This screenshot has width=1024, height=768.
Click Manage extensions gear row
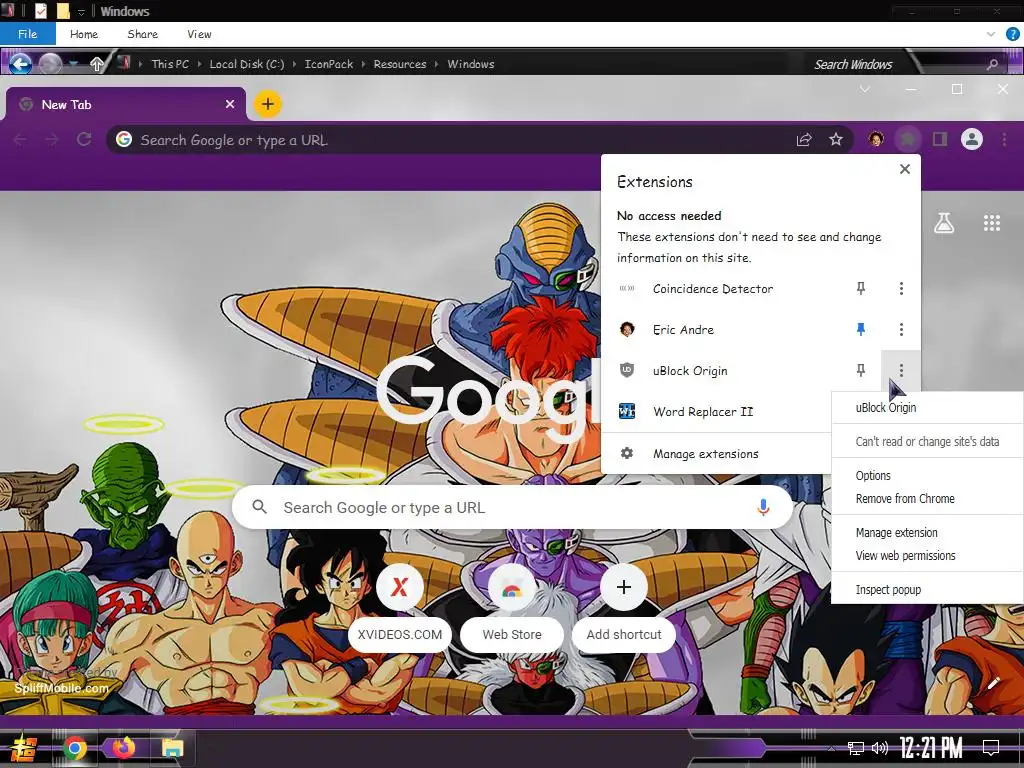coord(716,453)
